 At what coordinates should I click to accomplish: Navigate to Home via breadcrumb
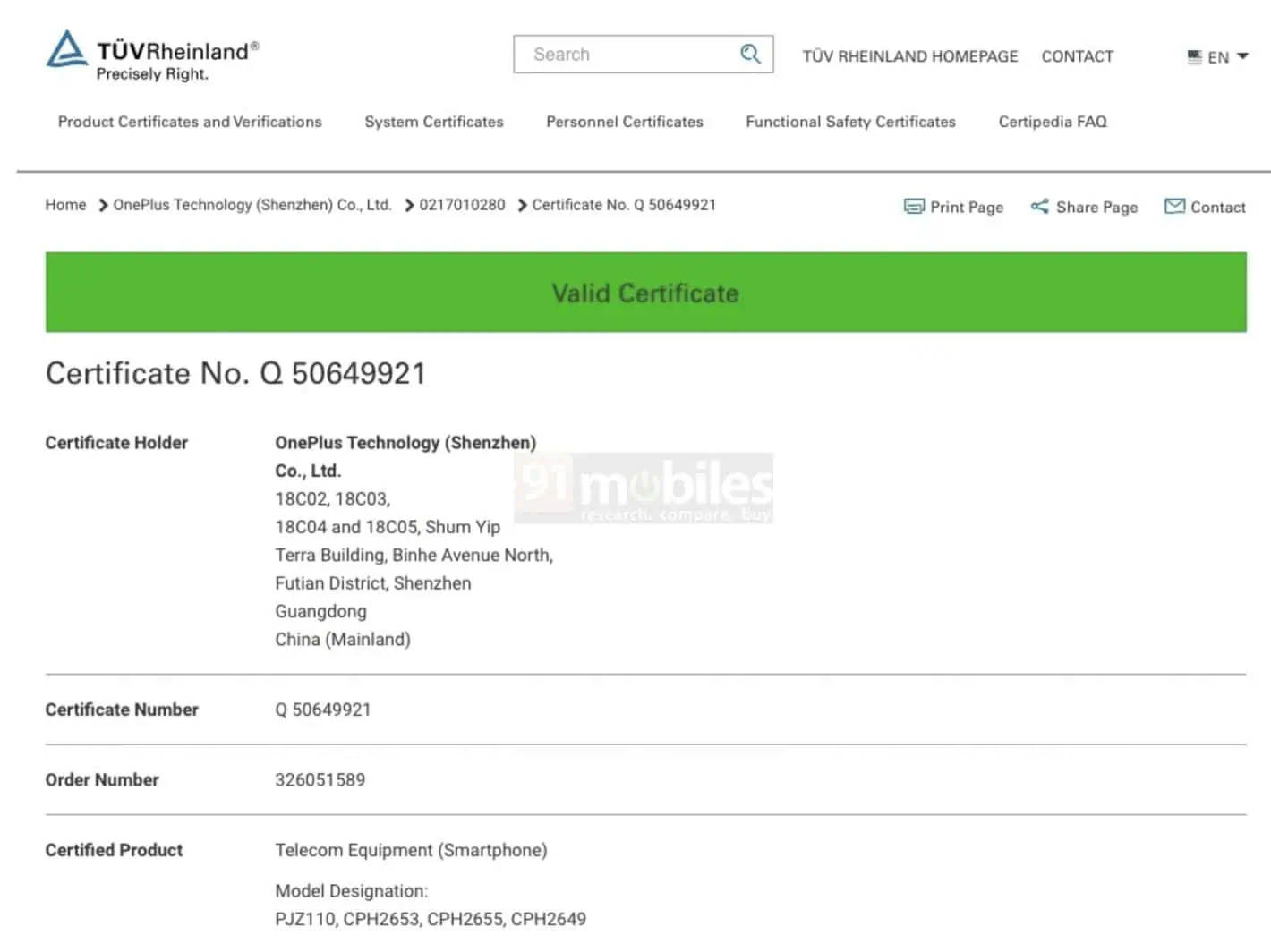(x=64, y=205)
